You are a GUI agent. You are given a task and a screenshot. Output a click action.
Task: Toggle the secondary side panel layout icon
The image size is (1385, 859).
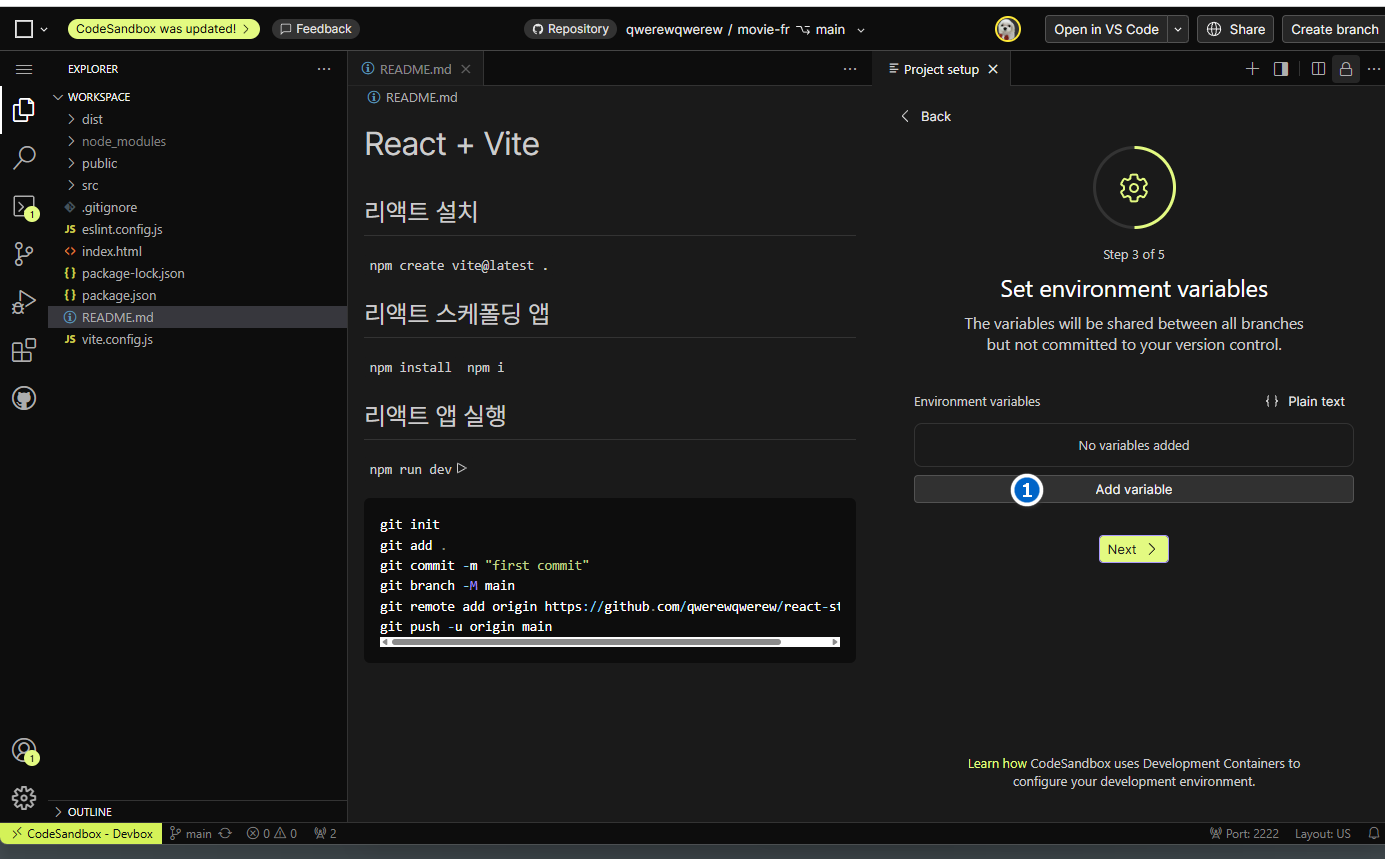tap(1280, 69)
